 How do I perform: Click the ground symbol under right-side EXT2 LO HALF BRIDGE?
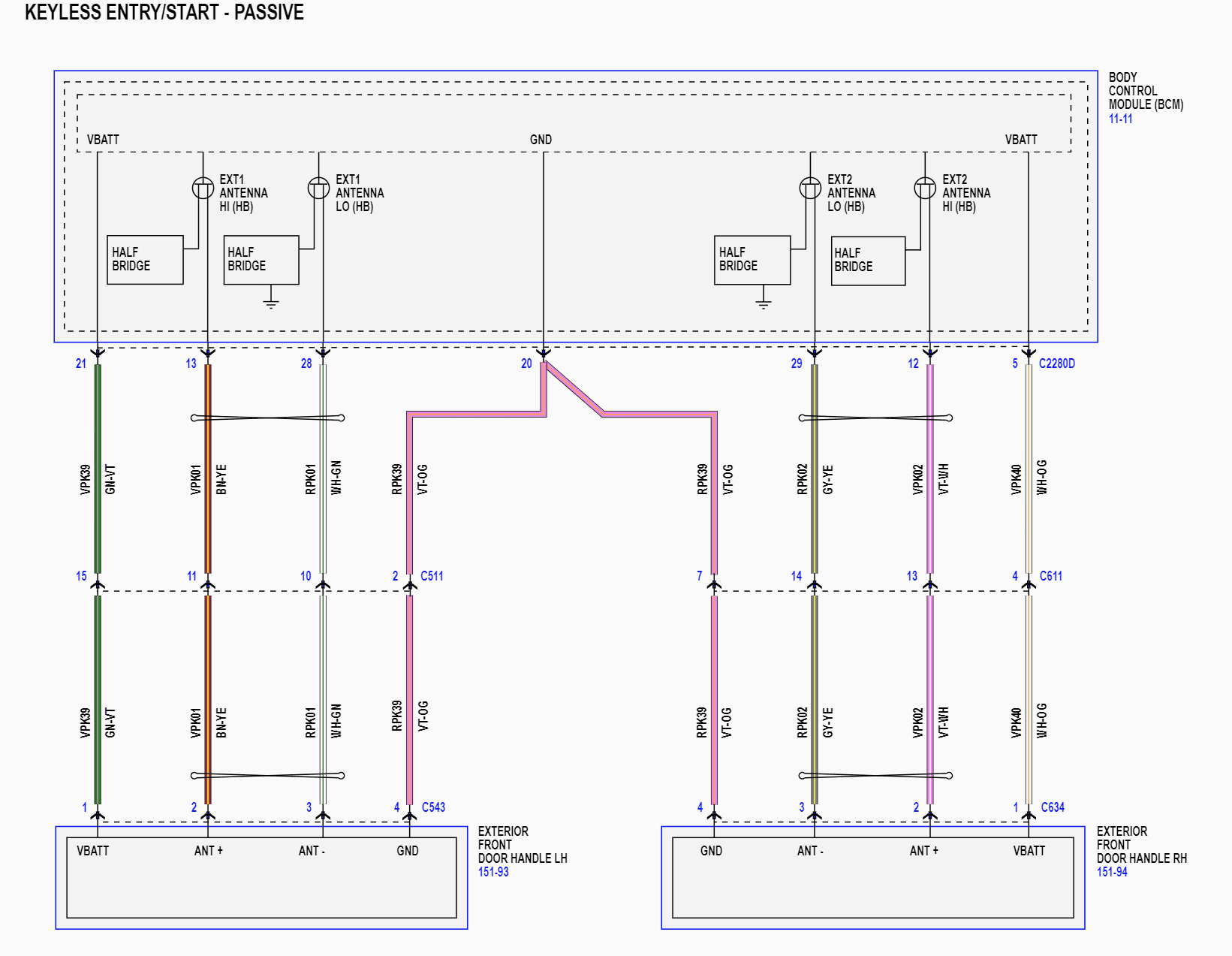pos(764,303)
